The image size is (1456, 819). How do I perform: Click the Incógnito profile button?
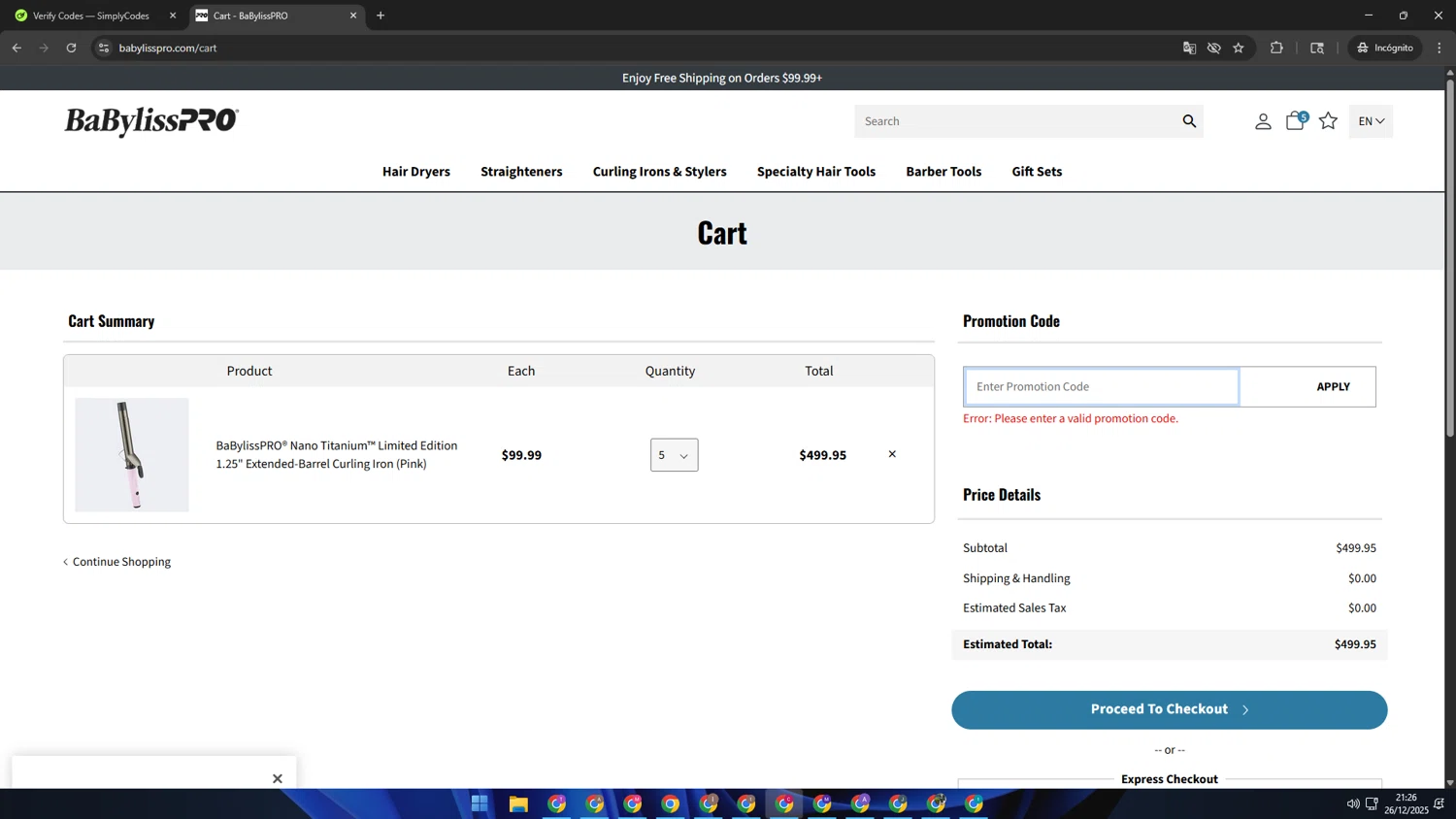coord(1385,48)
